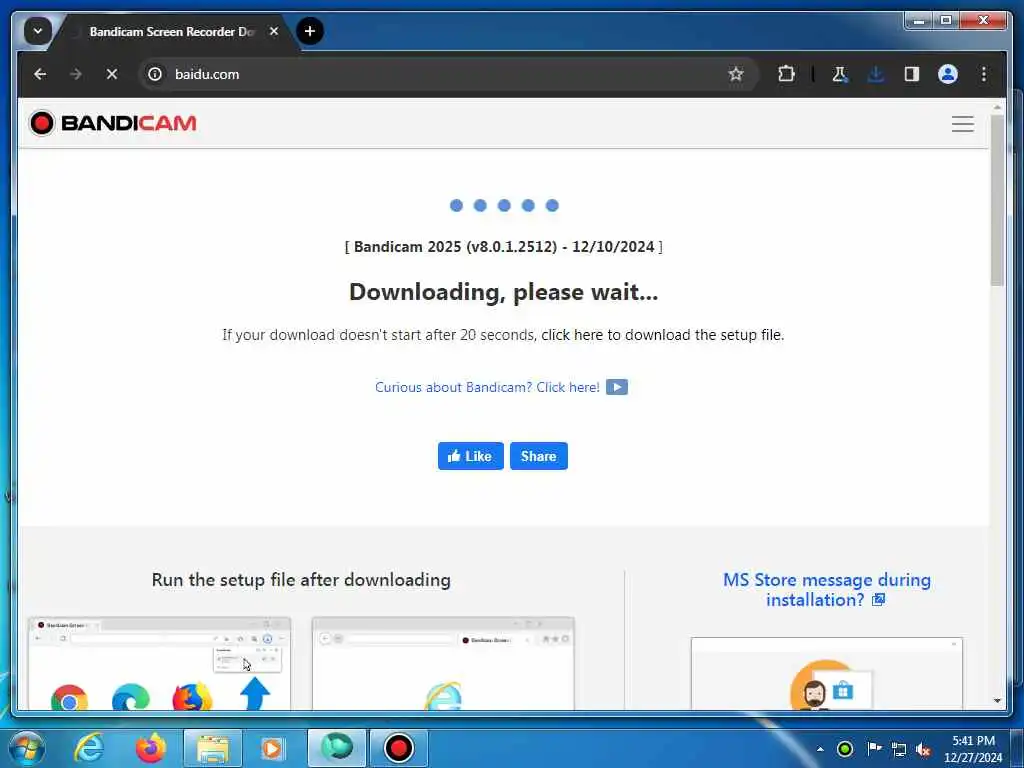
Task: Open the Internet Explorer setup guide thumbnail
Action: coord(443,664)
